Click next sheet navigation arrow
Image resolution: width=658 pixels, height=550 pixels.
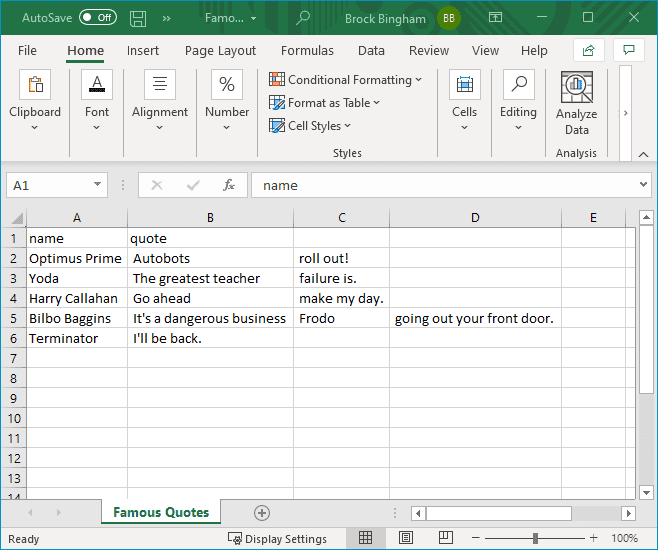click(x=59, y=513)
